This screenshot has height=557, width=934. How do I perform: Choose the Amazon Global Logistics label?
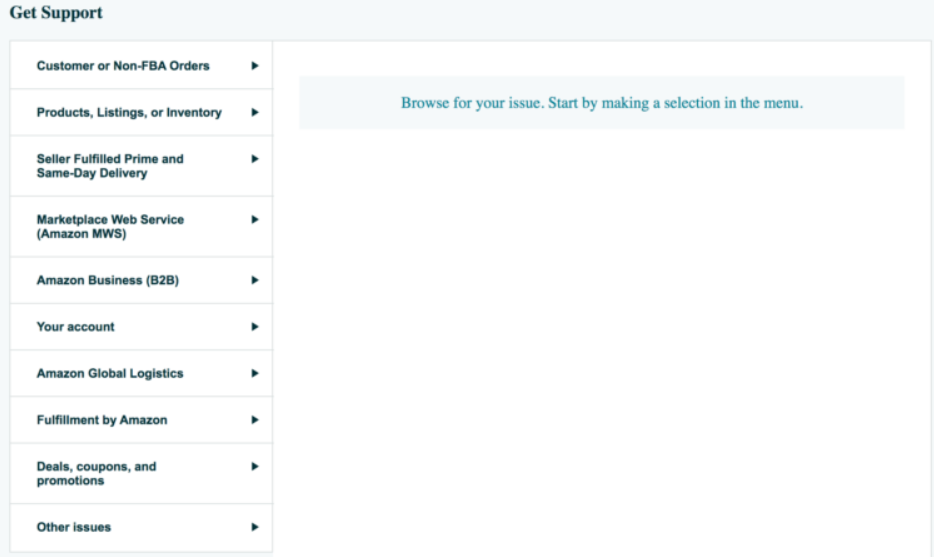(x=110, y=374)
